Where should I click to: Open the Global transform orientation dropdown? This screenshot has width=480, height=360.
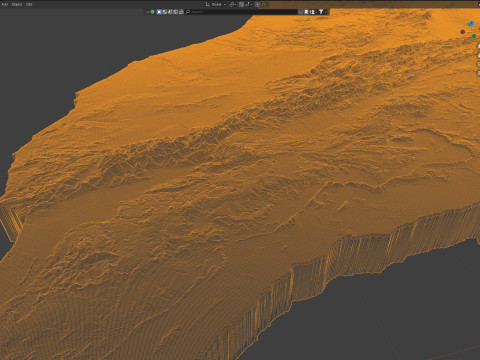click(216, 5)
